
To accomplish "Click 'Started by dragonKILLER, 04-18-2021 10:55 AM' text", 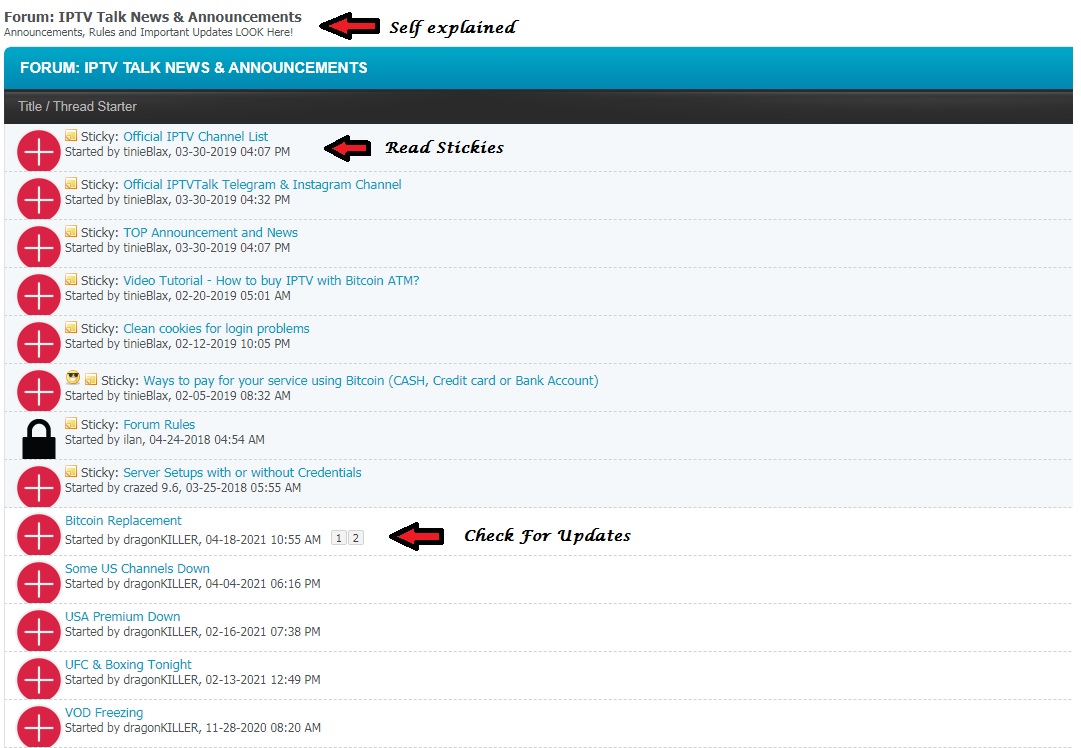I will (x=193, y=539).
